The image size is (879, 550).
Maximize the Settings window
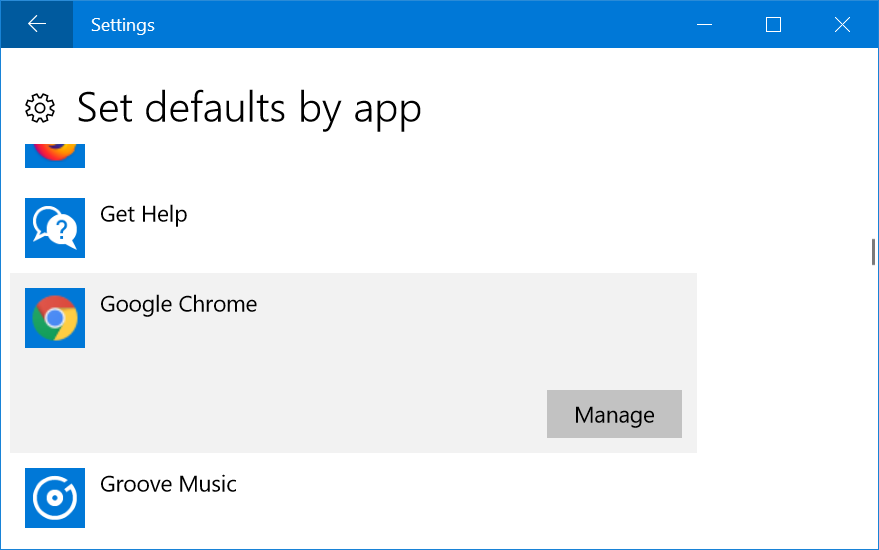coord(773,24)
